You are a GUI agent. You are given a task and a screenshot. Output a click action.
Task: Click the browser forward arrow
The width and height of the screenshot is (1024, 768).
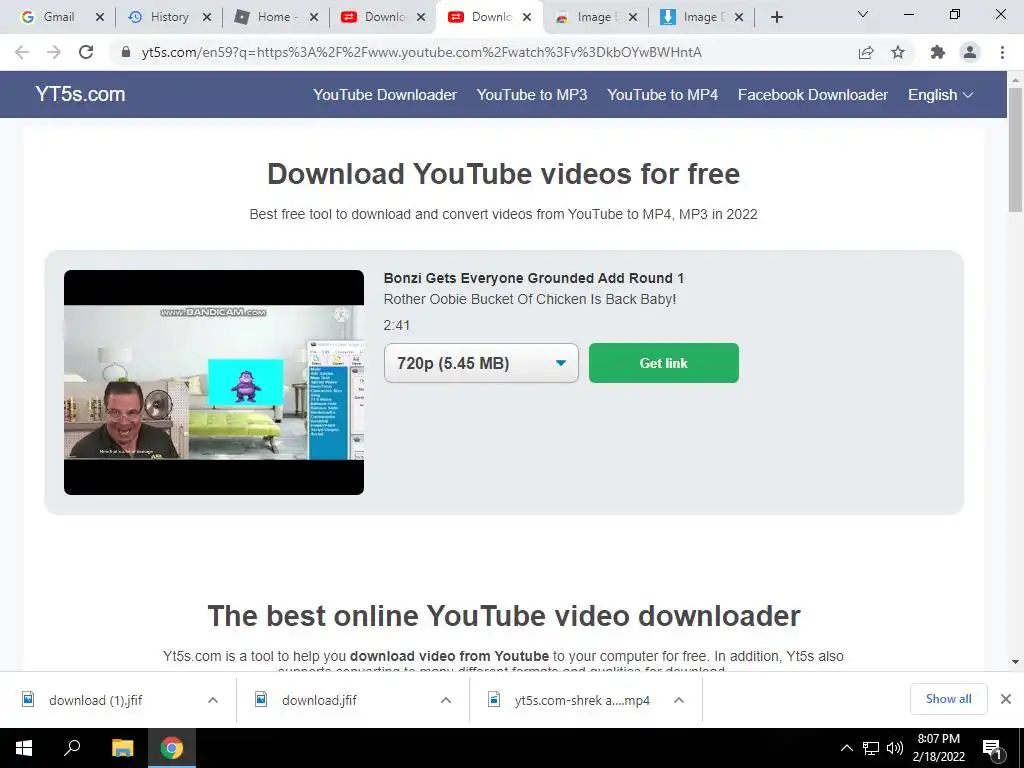[54, 52]
